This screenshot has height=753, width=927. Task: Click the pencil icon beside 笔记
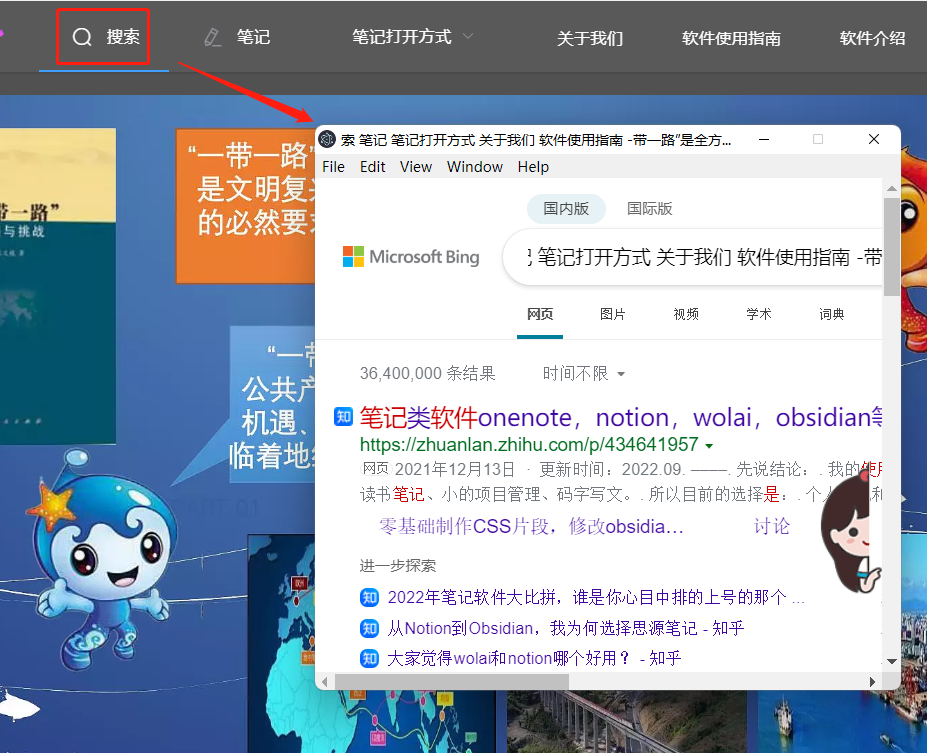212,38
